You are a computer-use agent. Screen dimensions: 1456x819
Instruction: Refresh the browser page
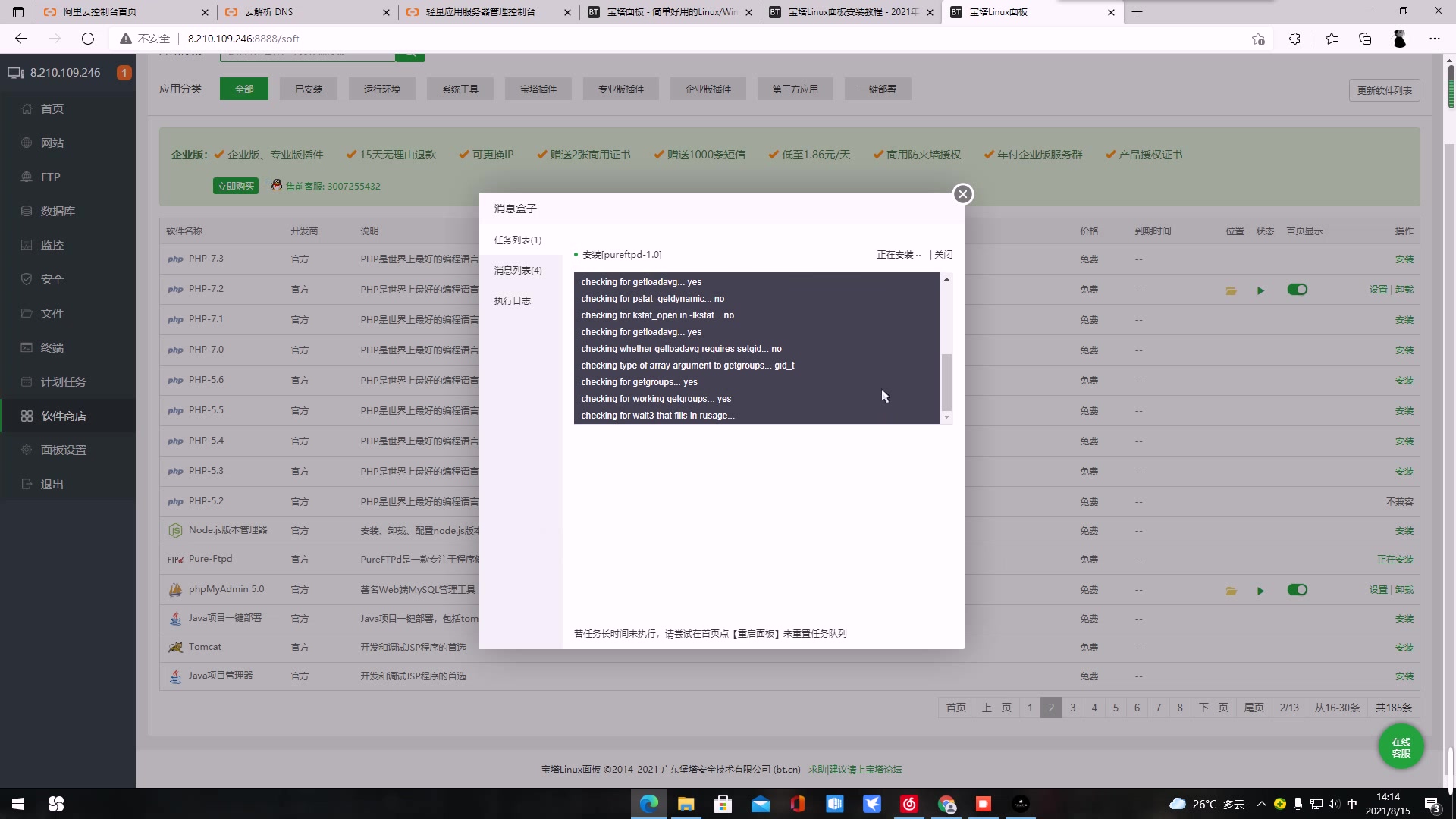88,39
